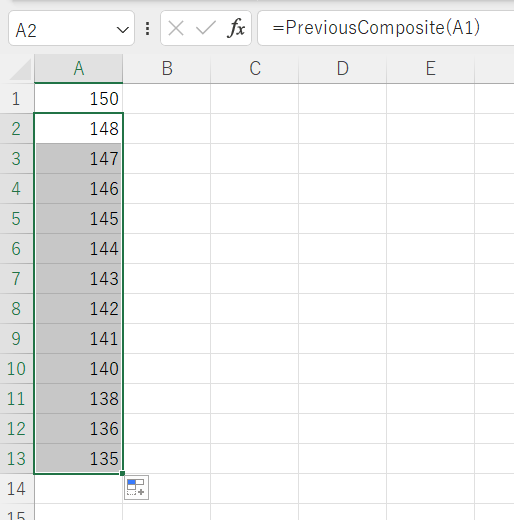
Task: Expand the Name Box dropdown arrow
Action: pyautogui.click(x=122, y=30)
